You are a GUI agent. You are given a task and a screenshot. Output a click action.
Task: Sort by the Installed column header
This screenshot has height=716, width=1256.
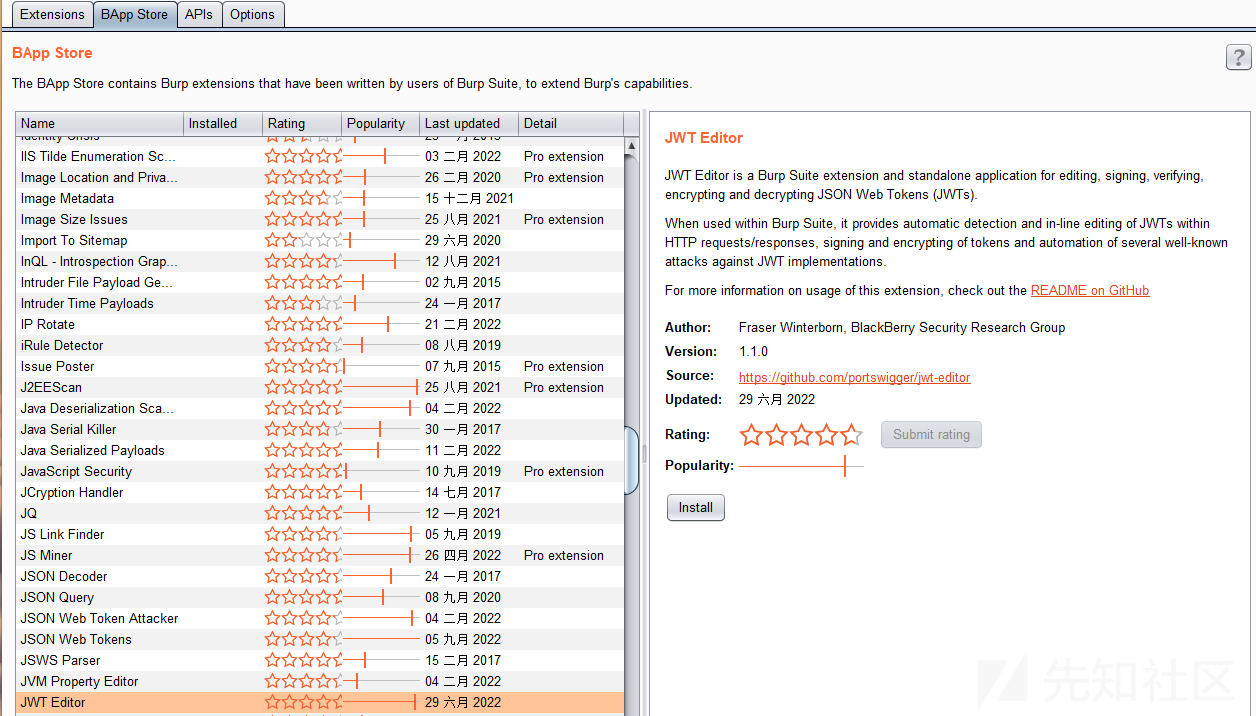(x=223, y=123)
